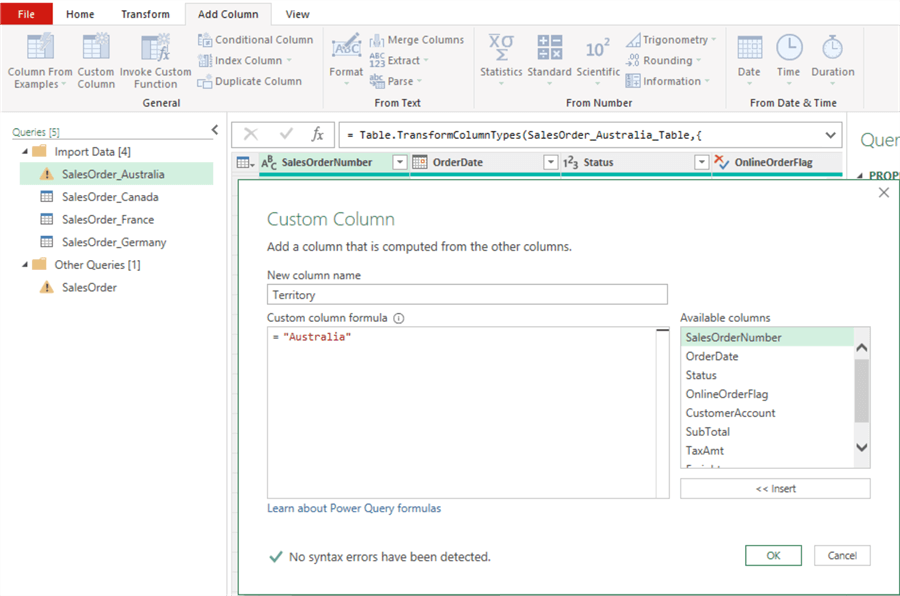The width and height of the screenshot is (900, 596).
Task: Click the Duration column tool
Action: (832, 60)
